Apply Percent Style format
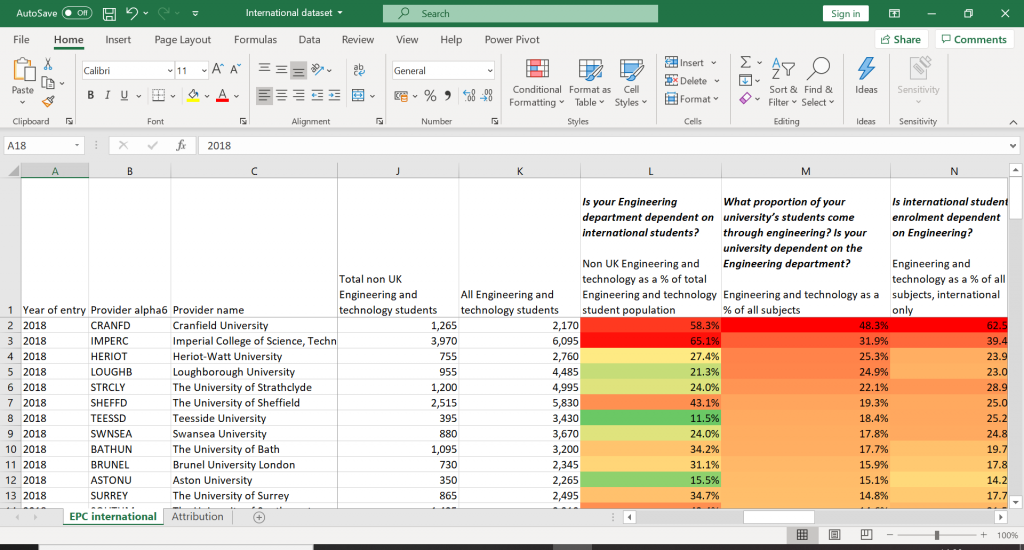This screenshot has height=550, width=1024. click(430, 95)
